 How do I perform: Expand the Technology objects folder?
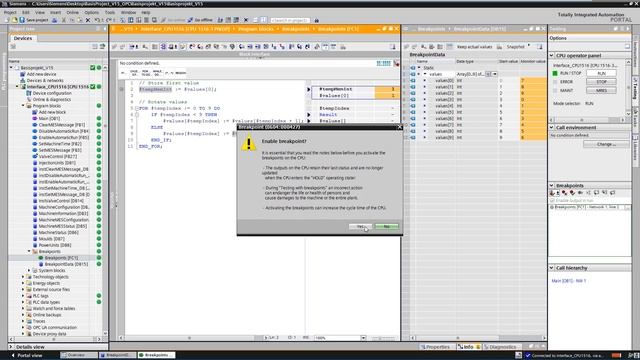[x=23, y=277]
